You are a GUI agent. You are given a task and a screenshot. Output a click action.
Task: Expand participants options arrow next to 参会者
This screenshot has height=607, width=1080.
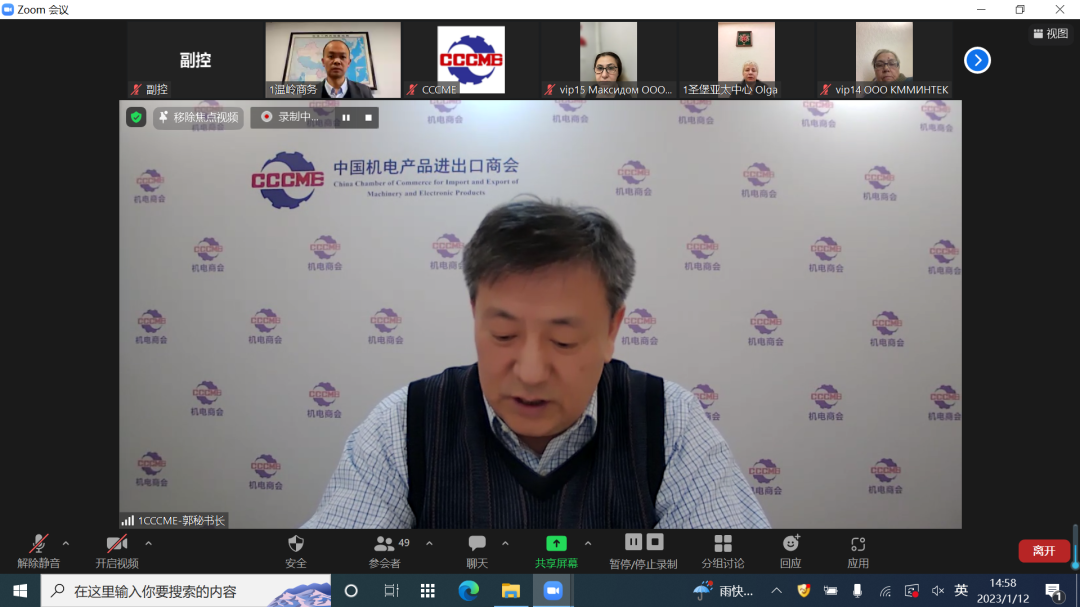pos(430,544)
